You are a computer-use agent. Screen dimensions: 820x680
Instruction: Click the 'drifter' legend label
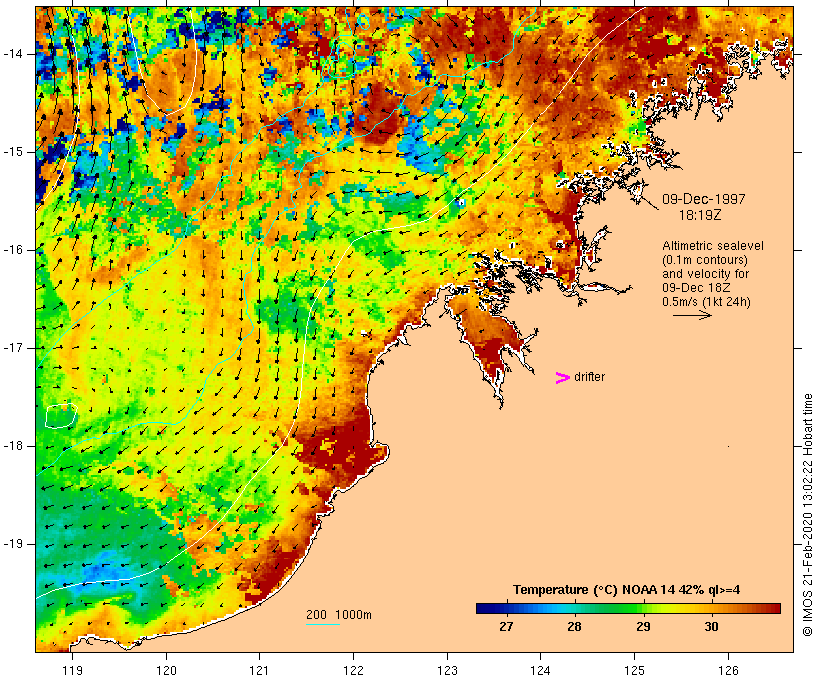[589, 377]
